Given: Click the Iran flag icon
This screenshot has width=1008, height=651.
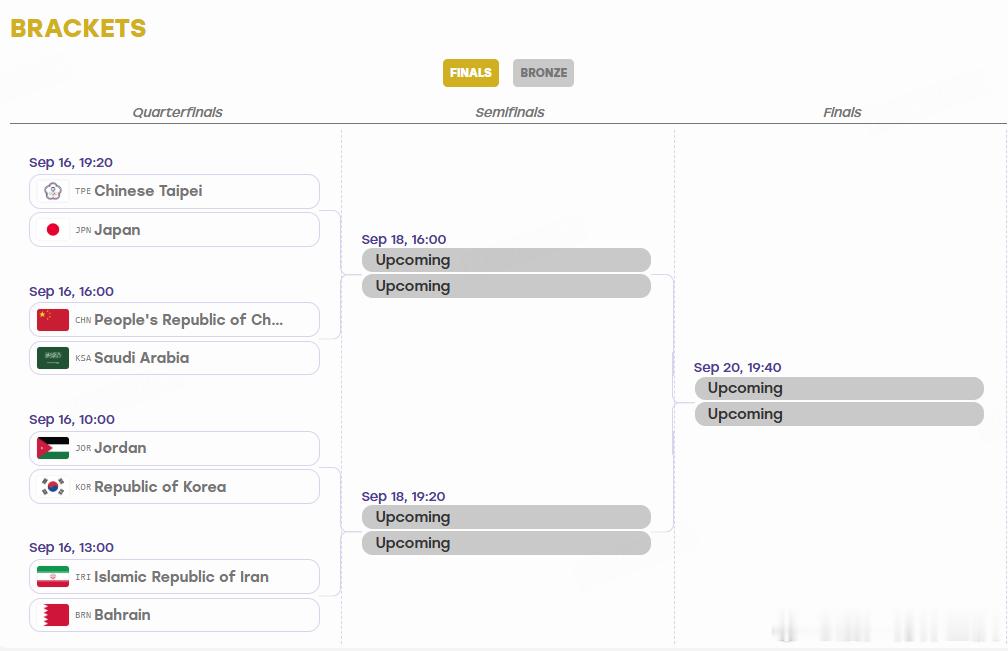Looking at the screenshot, I should (53, 576).
